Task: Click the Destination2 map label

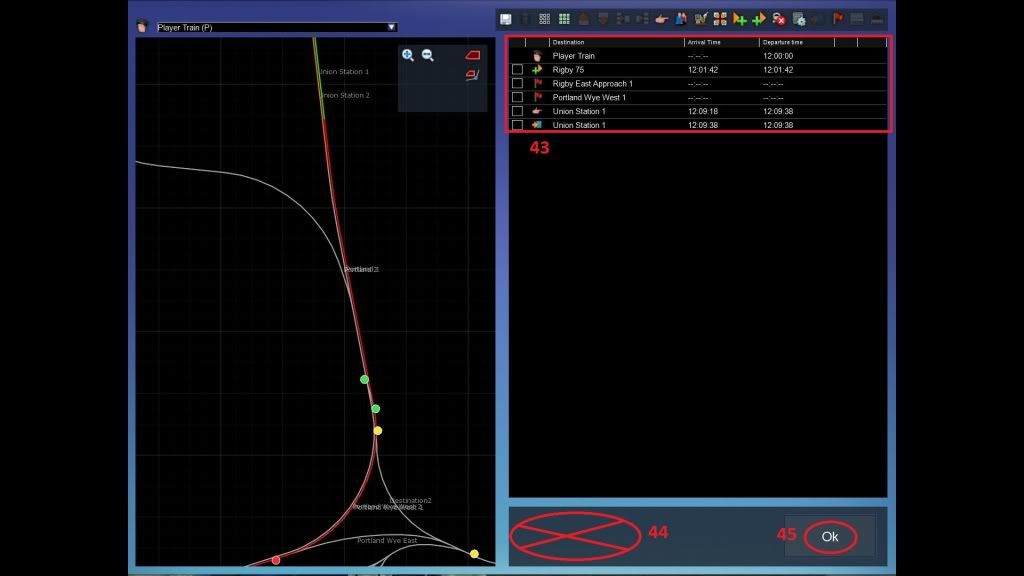Action: tap(410, 501)
